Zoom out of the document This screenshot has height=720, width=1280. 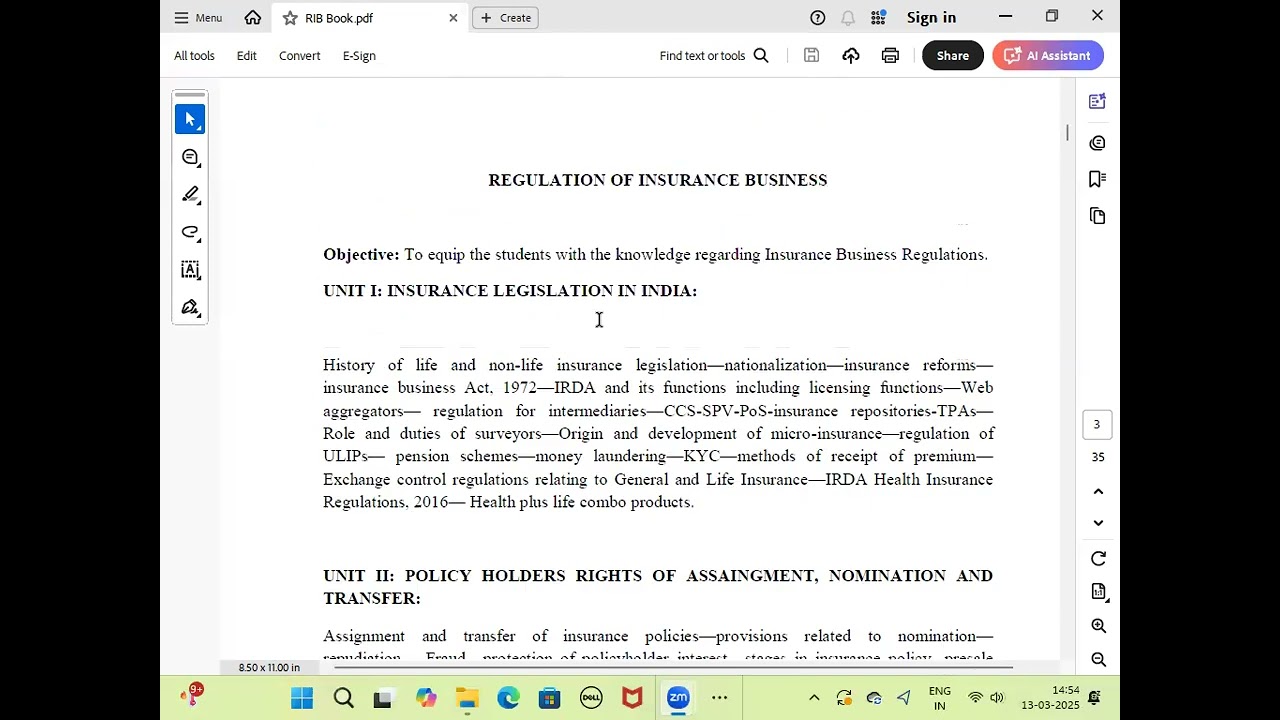pos(1098,659)
